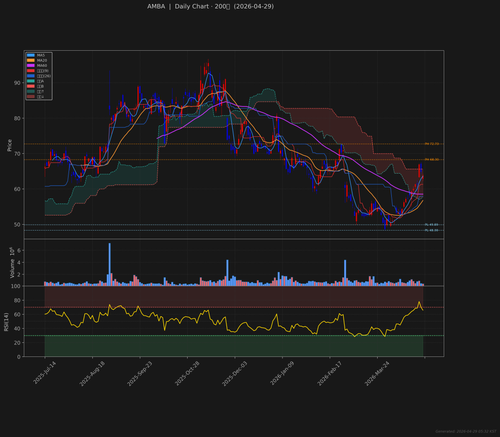Click the 6 volume axis tick

click(x=19, y=250)
